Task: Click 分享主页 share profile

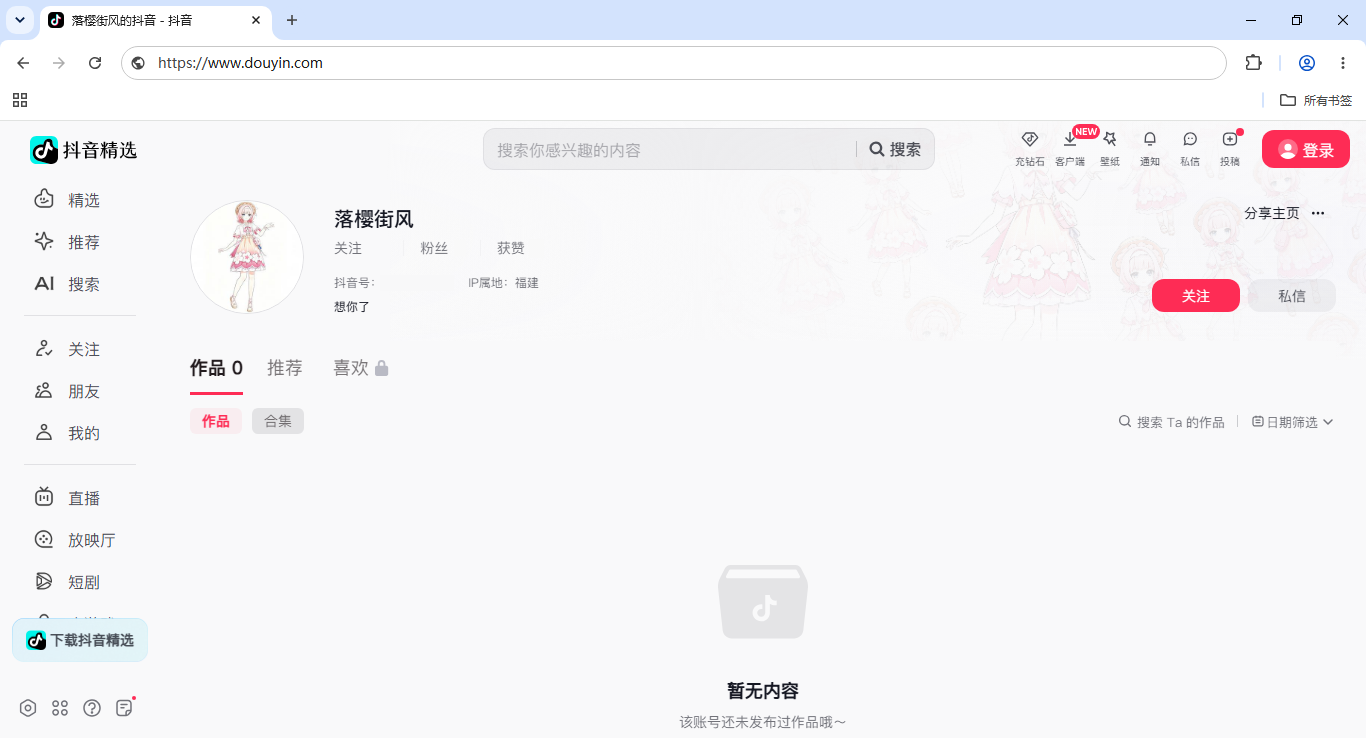Action: pos(1272,213)
